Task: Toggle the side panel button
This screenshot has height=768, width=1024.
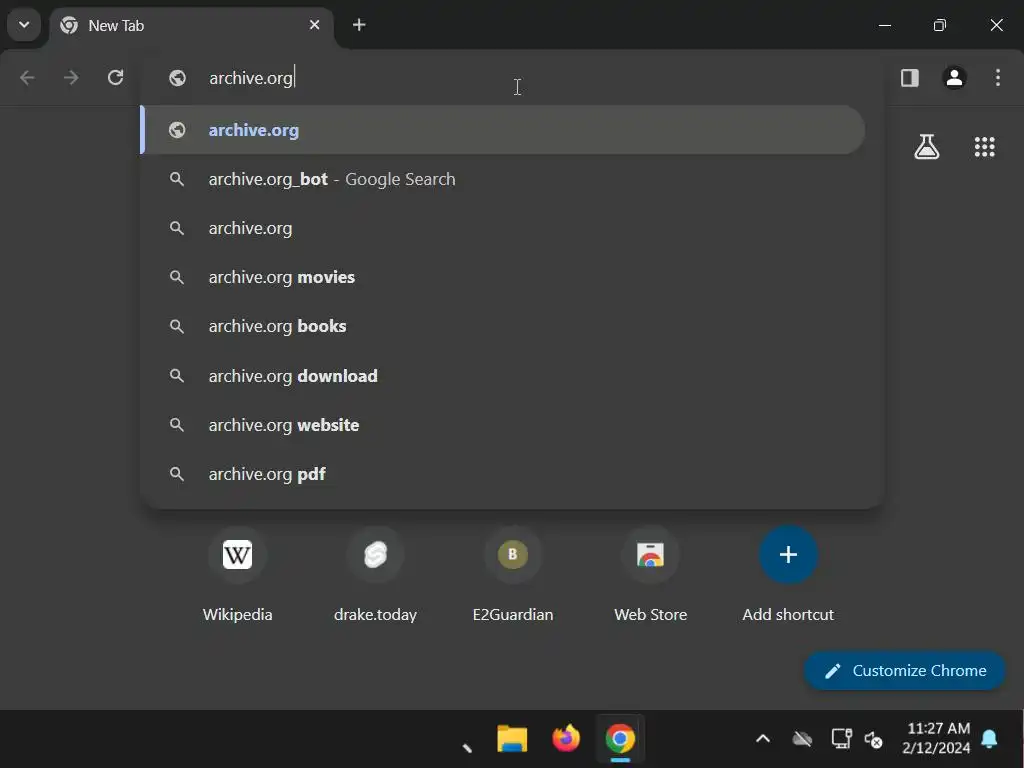Action: pos(910,78)
